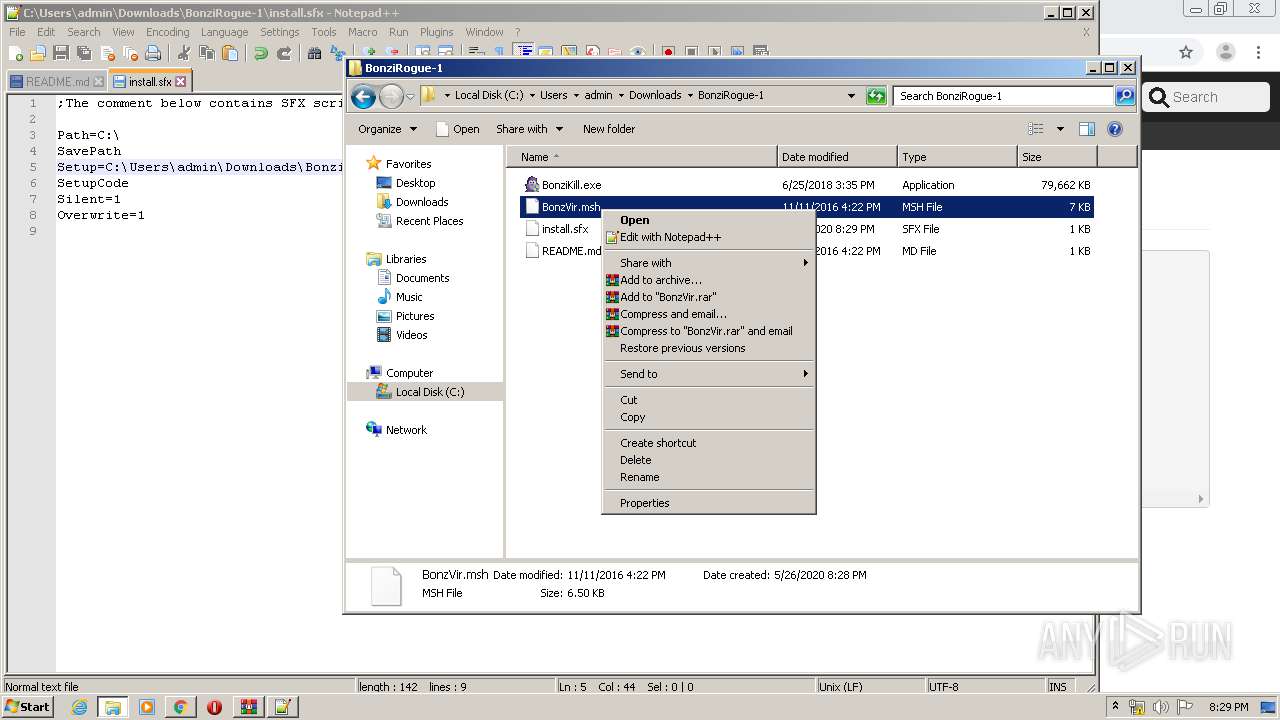Click Open file icon in Notepad++ toolbar
The image size is (1280, 720).
pos(38,53)
